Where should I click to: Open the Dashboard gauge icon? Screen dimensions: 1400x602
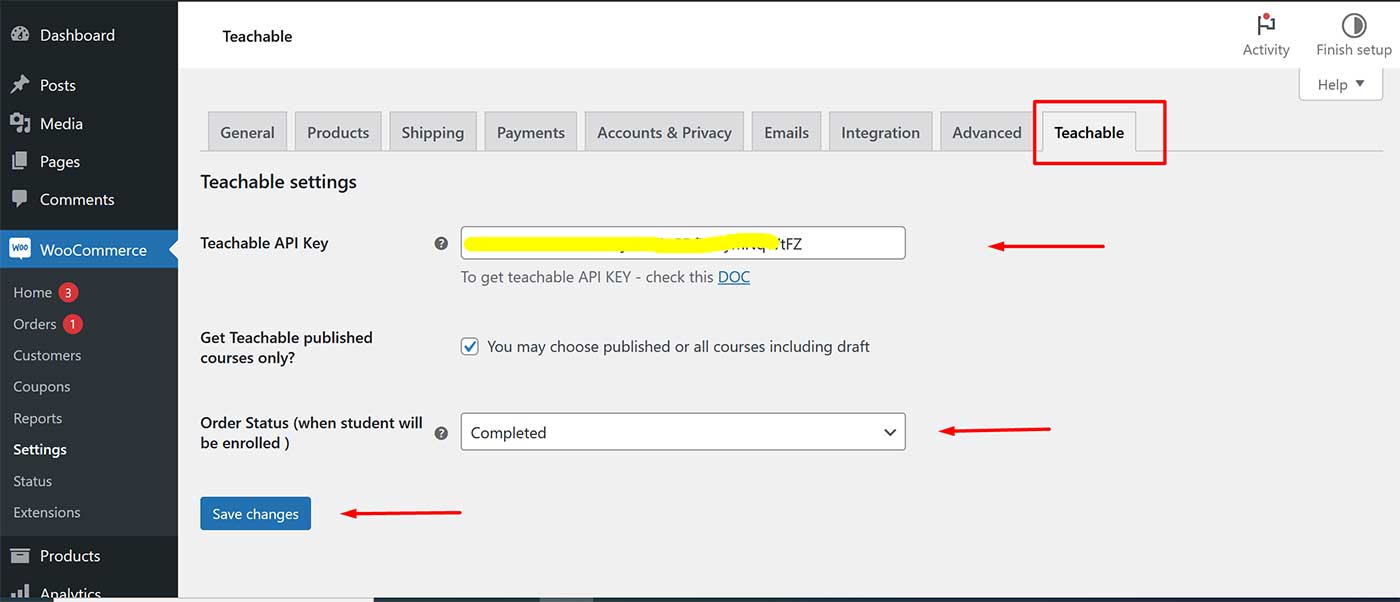20,35
